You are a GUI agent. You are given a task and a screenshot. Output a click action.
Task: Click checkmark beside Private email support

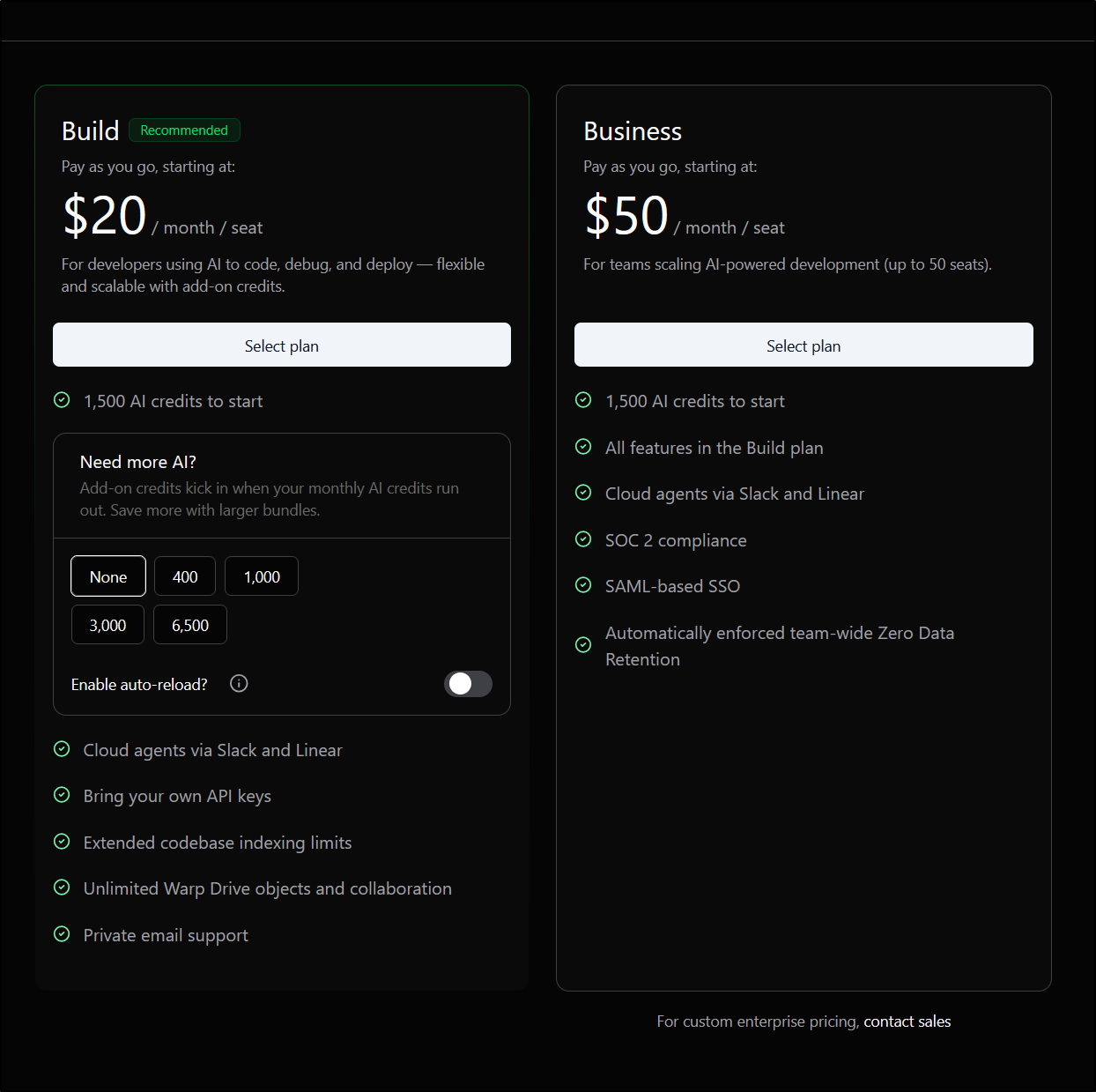tap(62, 934)
